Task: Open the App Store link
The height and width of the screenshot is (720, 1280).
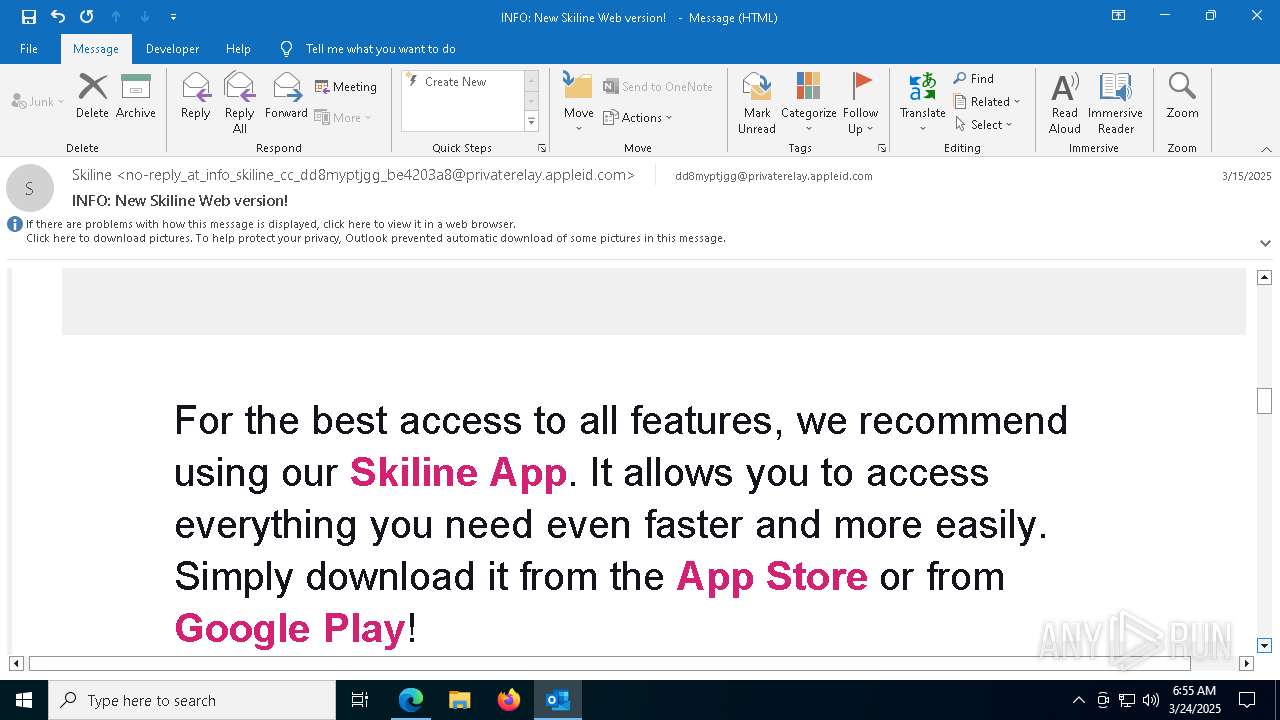Action: 772,576
